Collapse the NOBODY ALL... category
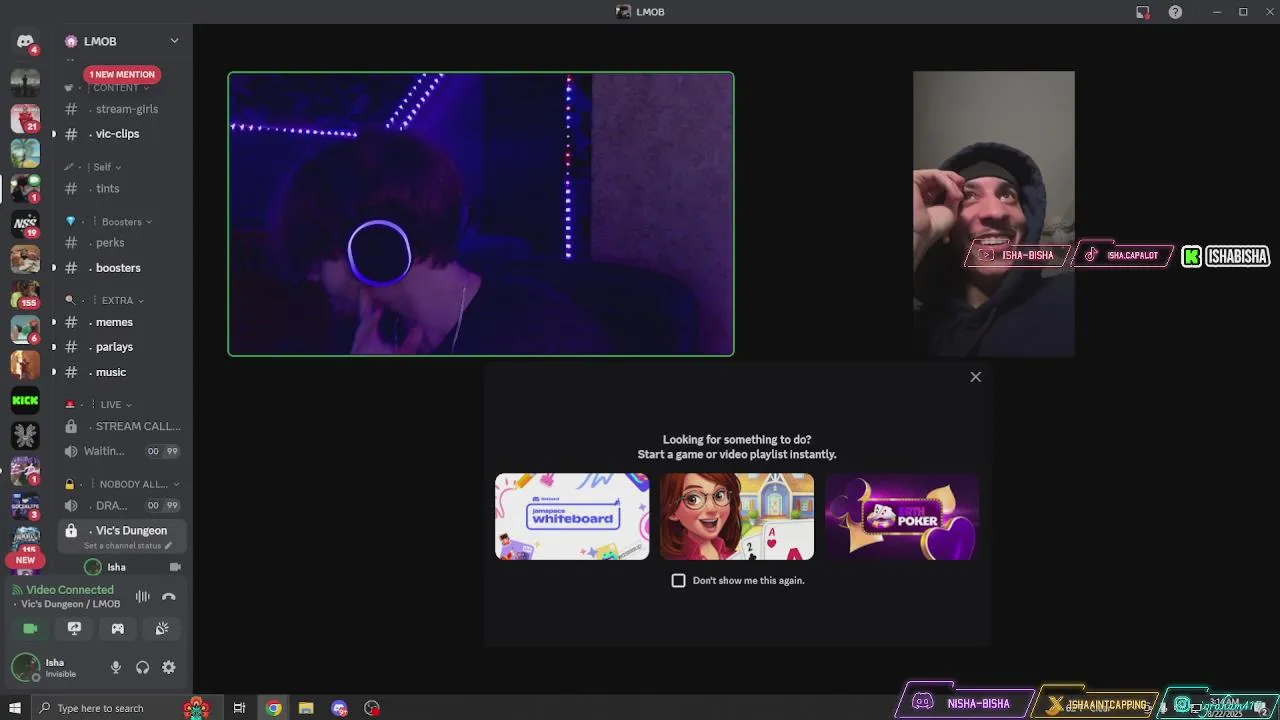This screenshot has height=720, width=1280. click(x=122, y=484)
